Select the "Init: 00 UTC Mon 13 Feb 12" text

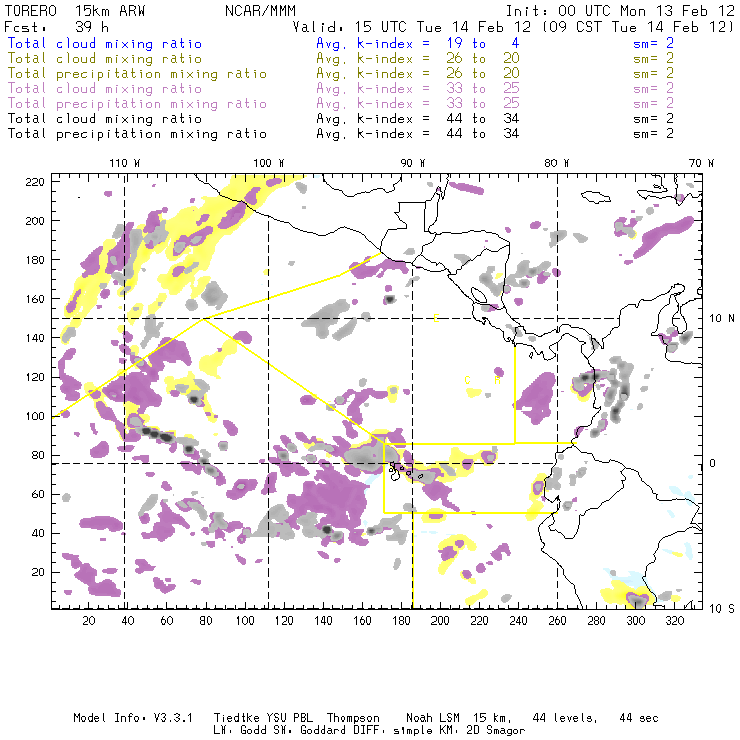coord(620,11)
